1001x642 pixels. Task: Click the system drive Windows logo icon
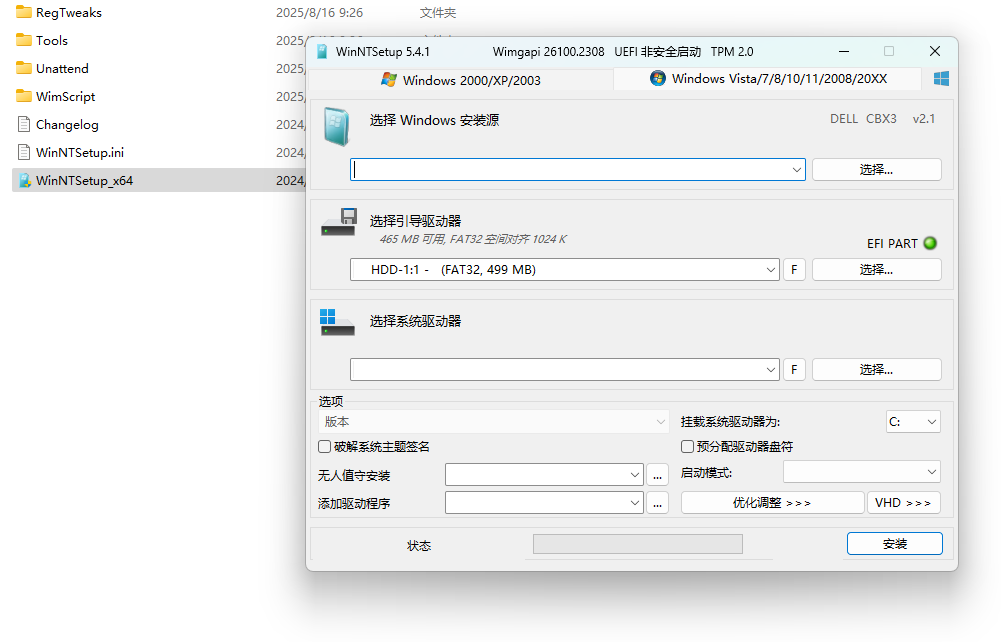pos(337,322)
